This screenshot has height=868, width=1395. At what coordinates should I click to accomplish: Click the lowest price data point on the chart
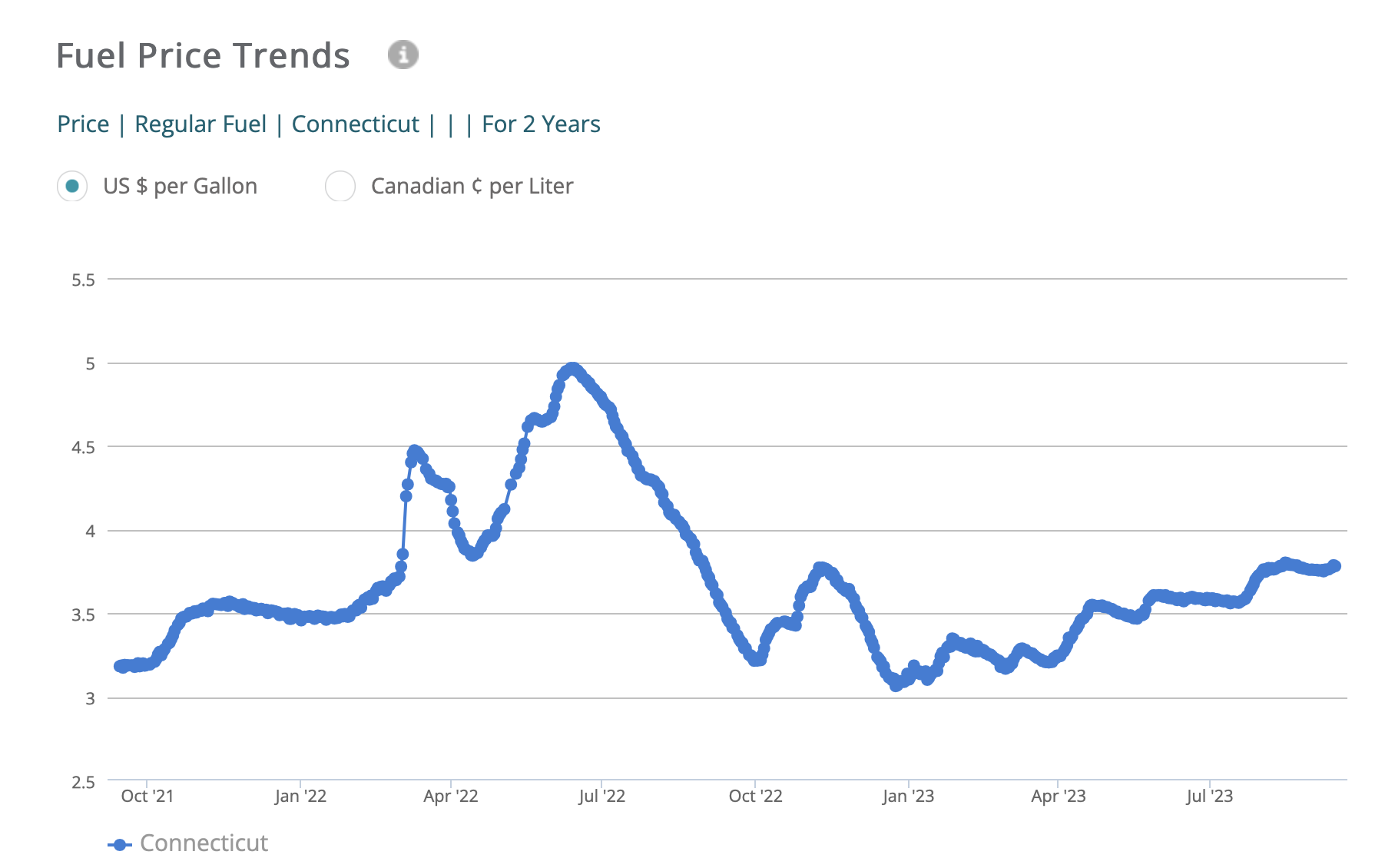coord(896,685)
